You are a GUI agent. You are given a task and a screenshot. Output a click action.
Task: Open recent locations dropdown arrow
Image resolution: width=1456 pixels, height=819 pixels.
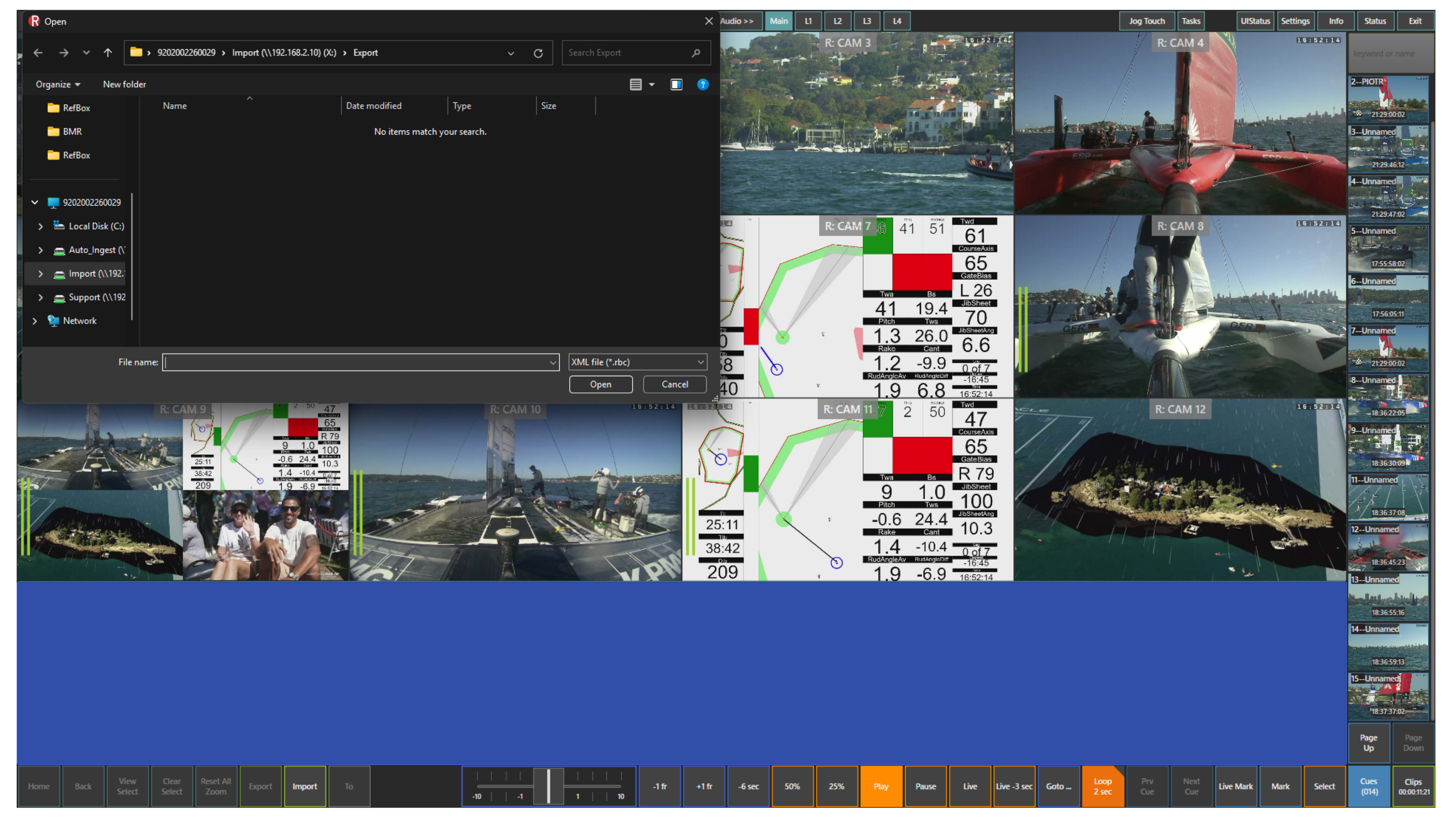pos(86,53)
